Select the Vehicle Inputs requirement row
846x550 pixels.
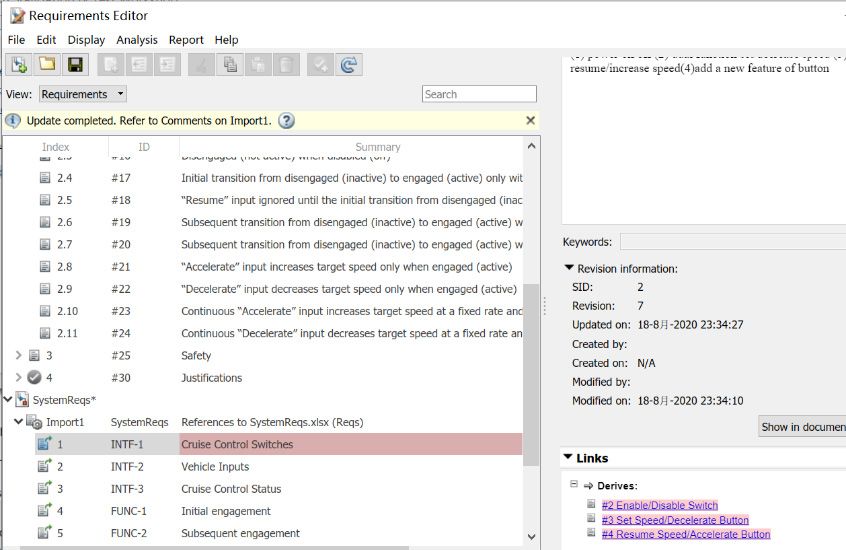[215, 467]
